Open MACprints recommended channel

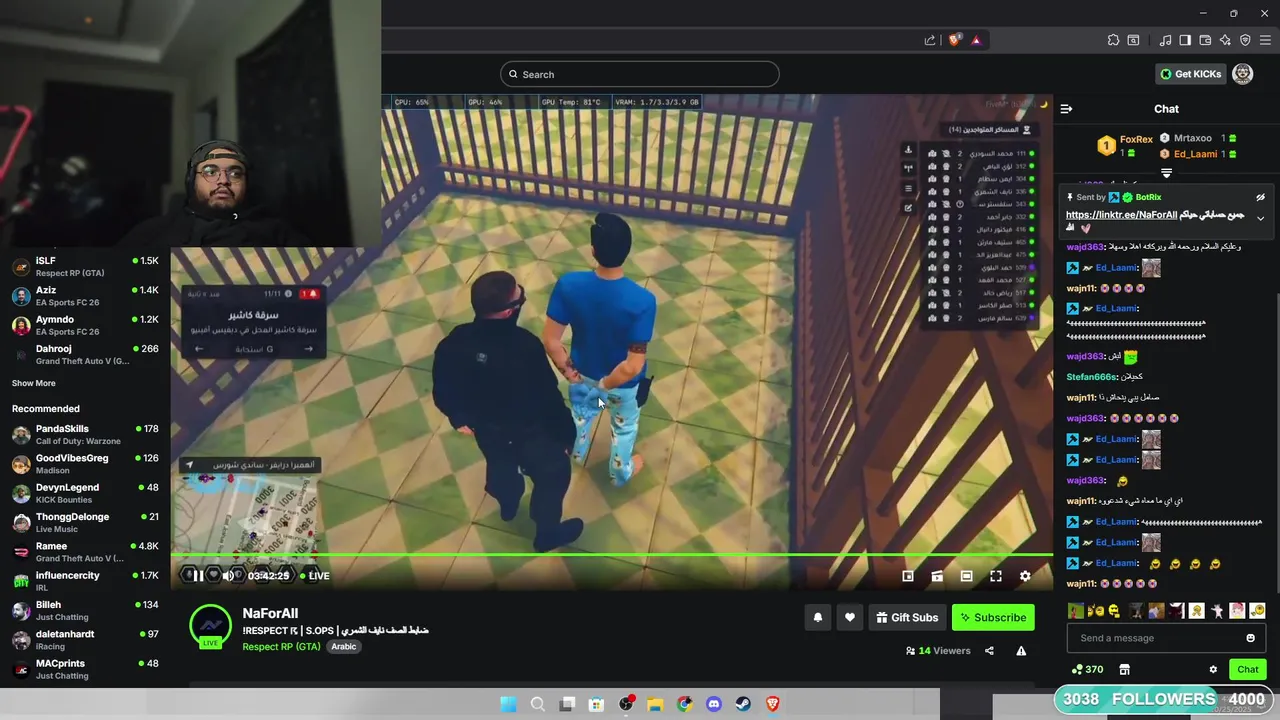pos(86,669)
